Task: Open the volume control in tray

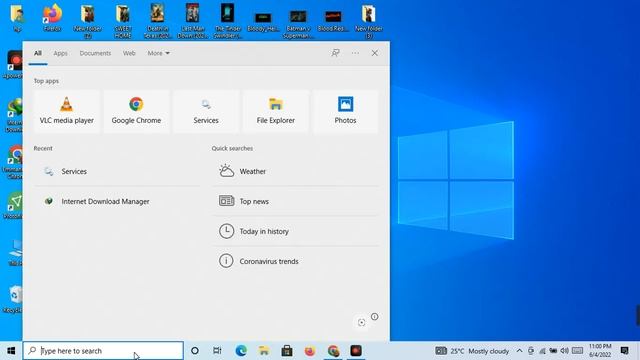Action: click(x=564, y=351)
